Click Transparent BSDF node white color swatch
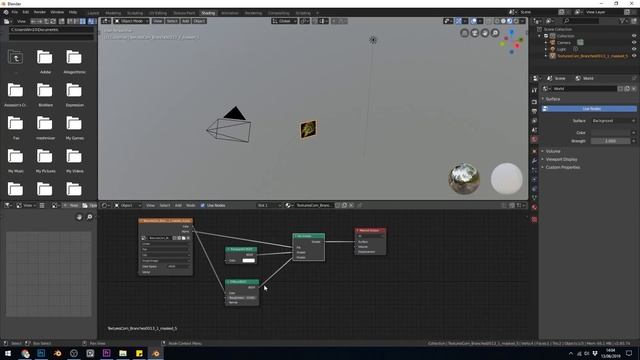 (248, 260)
